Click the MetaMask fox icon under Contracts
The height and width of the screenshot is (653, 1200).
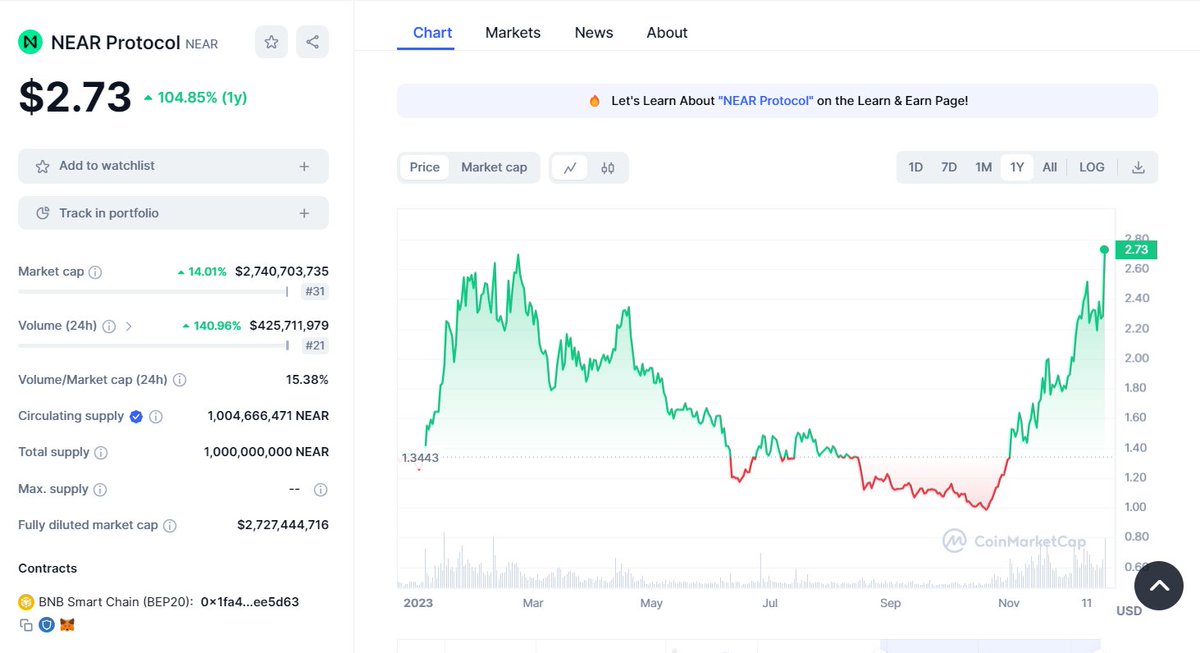67,625
